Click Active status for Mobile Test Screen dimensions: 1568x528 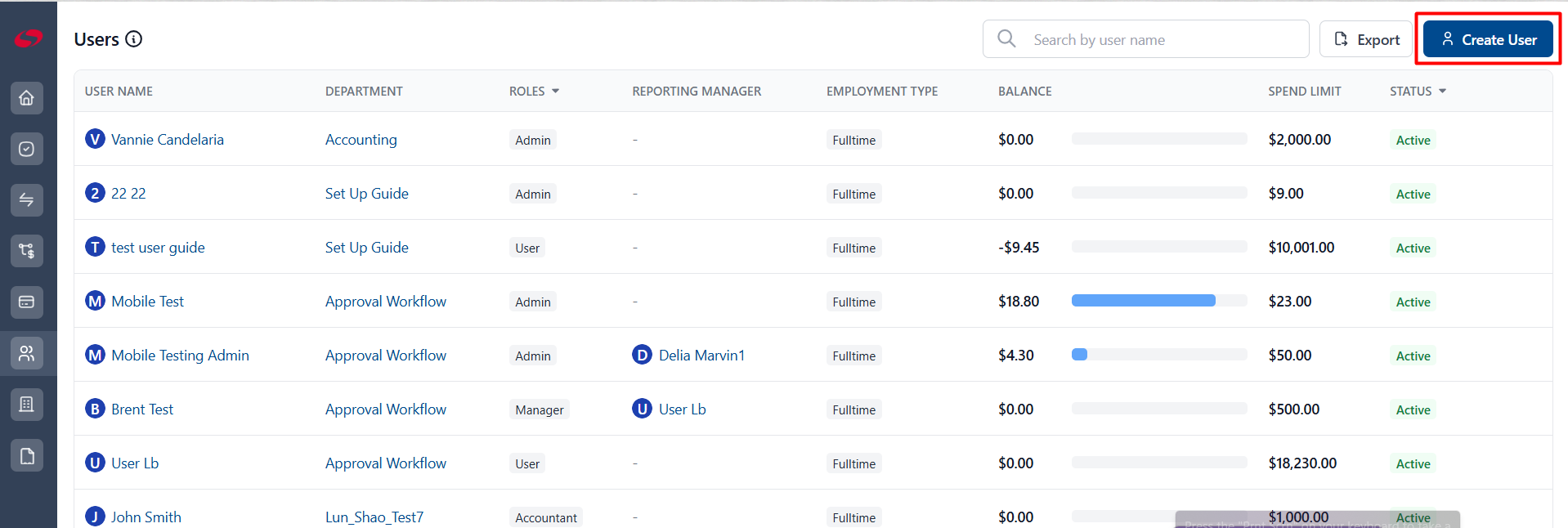coord(1413,302)
